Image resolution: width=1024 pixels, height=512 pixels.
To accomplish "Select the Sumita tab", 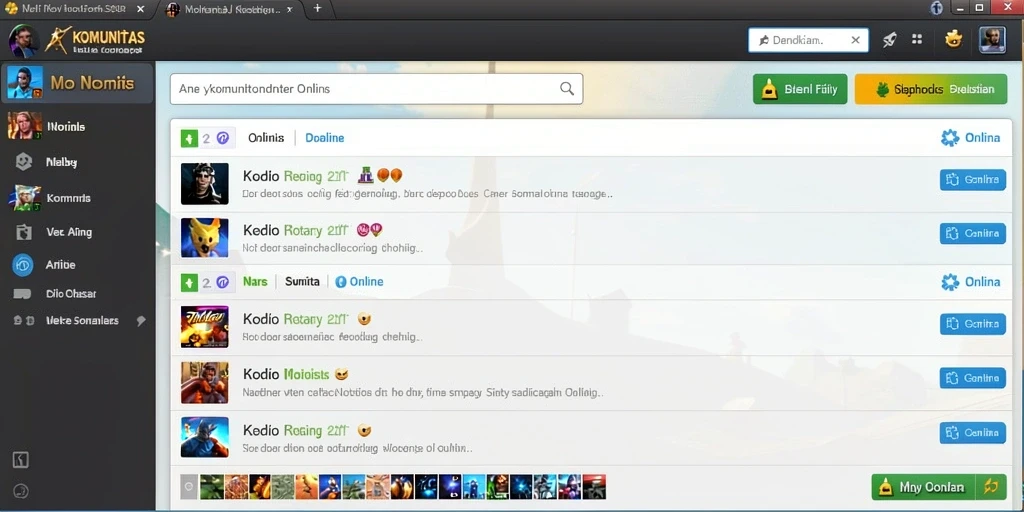I will (x=302, y=281).
